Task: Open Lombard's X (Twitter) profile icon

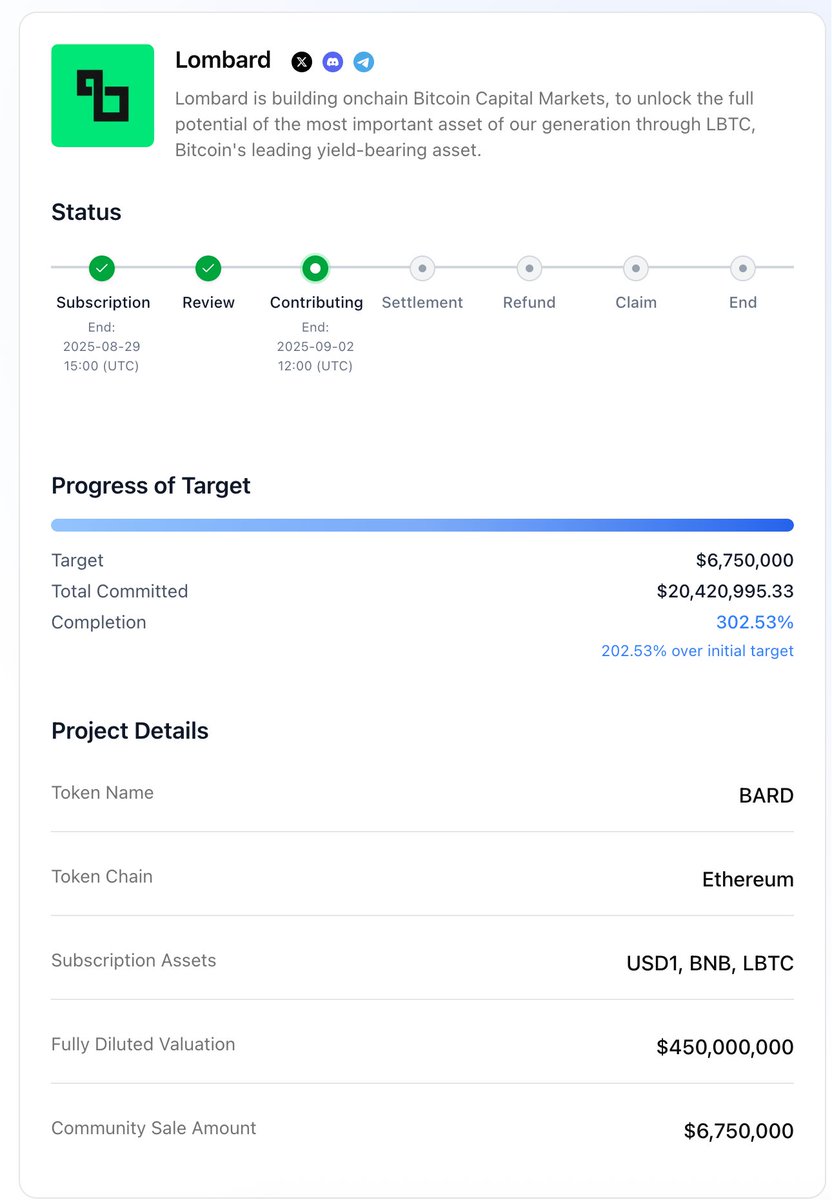Action: 301,62
